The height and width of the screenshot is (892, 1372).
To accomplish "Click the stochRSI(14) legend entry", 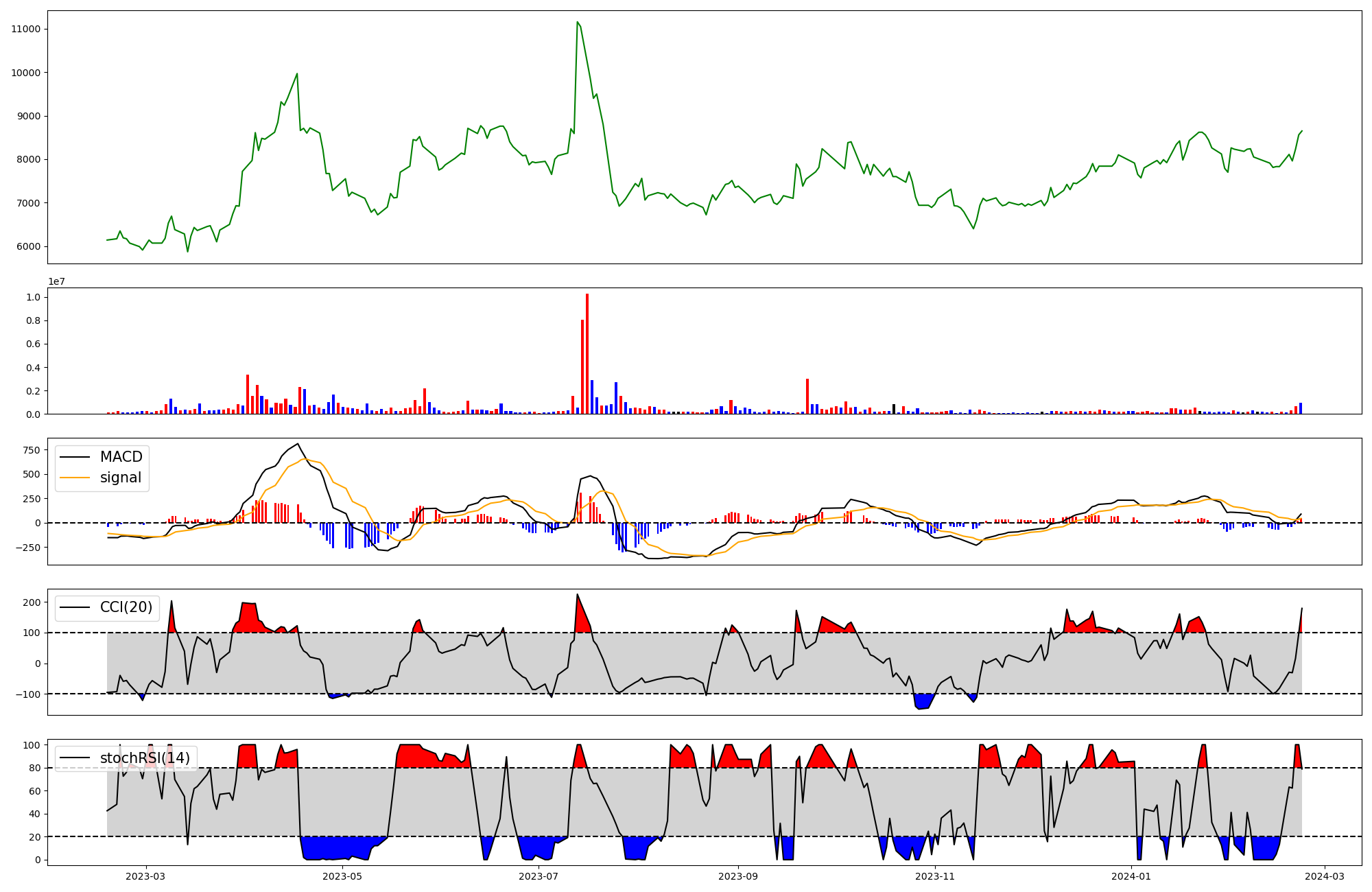I will tap(144, 758).
